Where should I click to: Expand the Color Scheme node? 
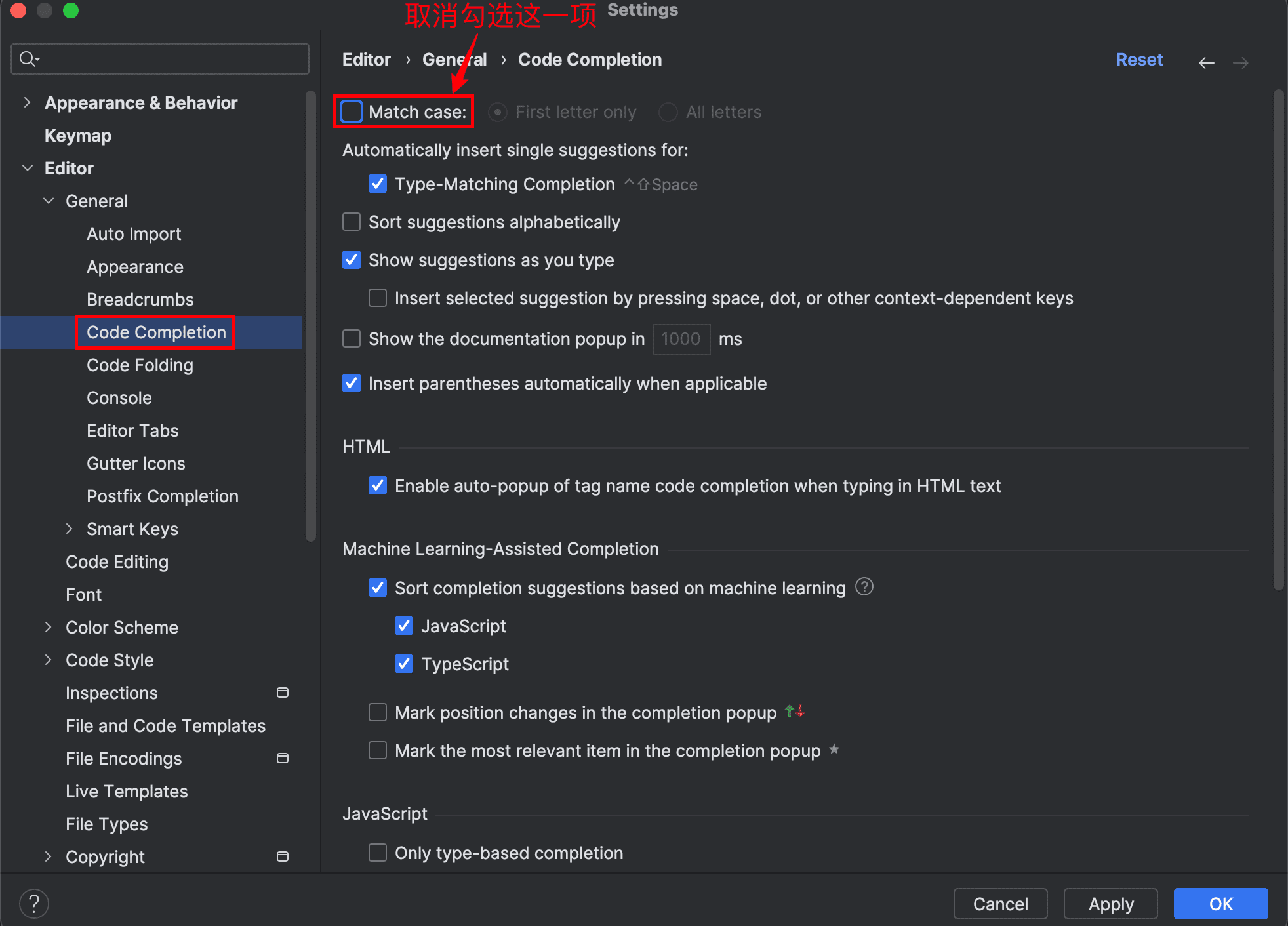(x=48, y=627)
